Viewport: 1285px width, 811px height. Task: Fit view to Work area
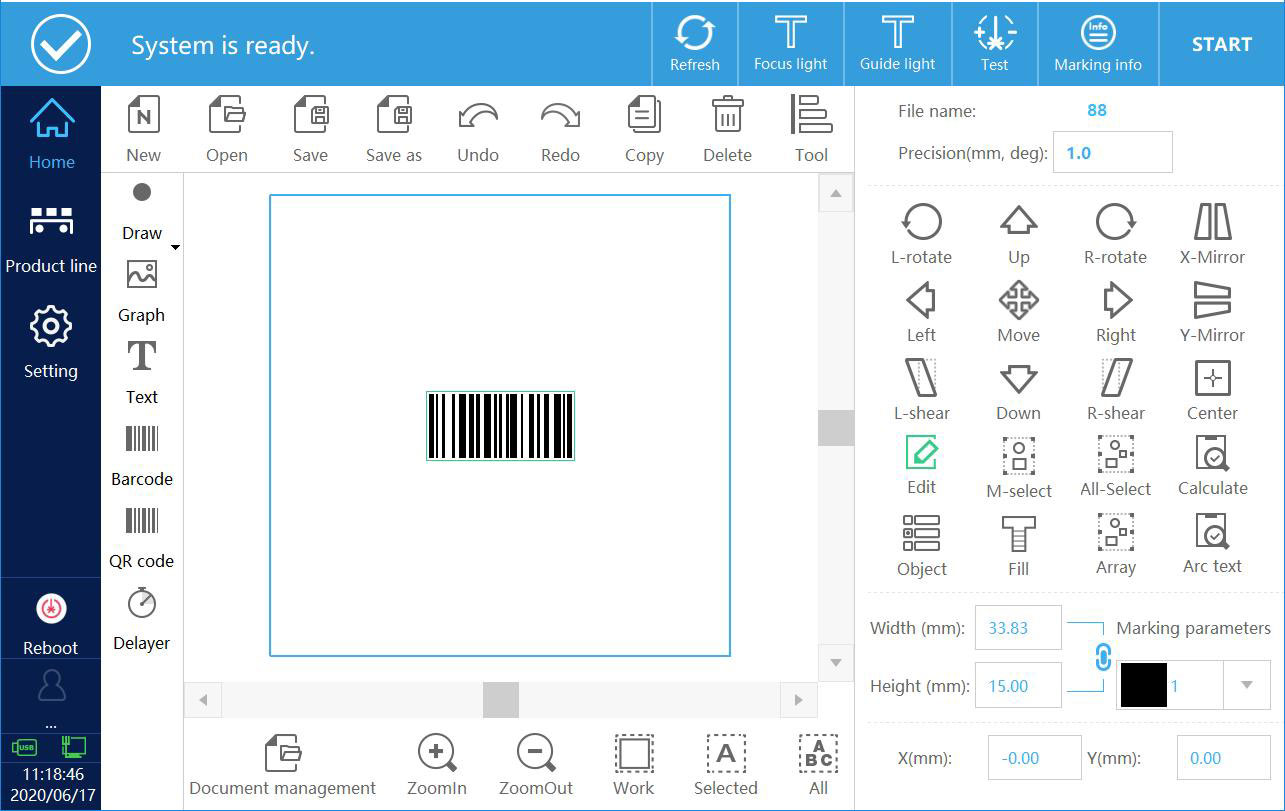point(633,765)
